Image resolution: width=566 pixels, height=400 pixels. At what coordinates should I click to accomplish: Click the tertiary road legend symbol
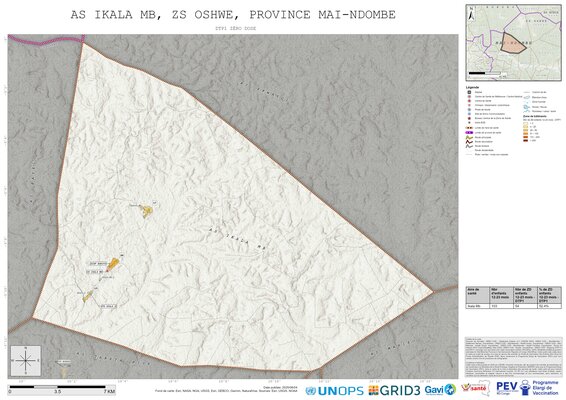click(x=469, y=146)
